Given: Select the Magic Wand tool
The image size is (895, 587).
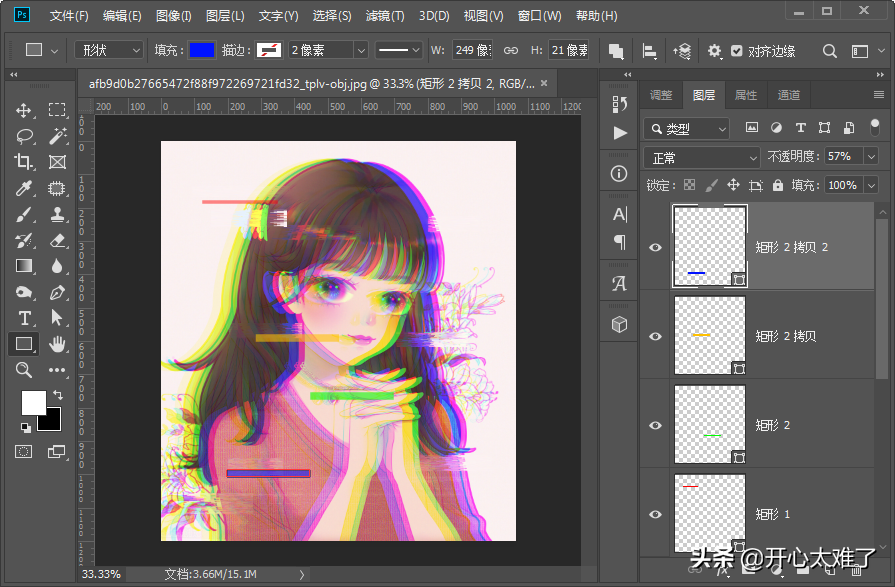Looking at the screenshot, I should click(57, 136).
